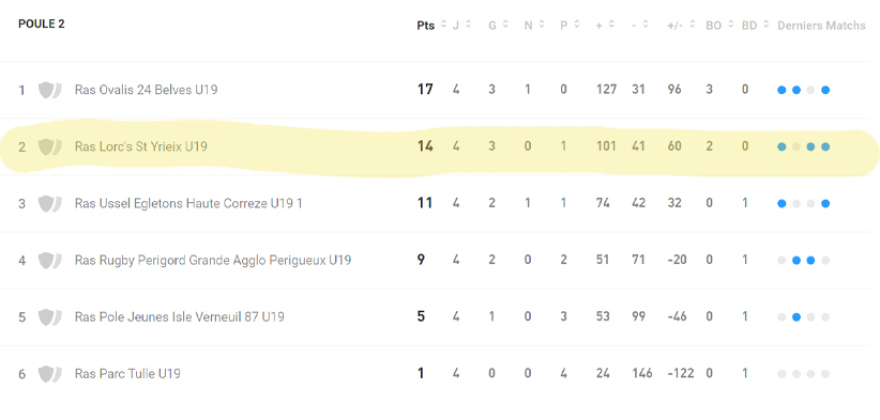Screen dimensions: 880x420
Task: Click the Ras Lorc's St Yrieix crest icon
Action: point(48,147)
